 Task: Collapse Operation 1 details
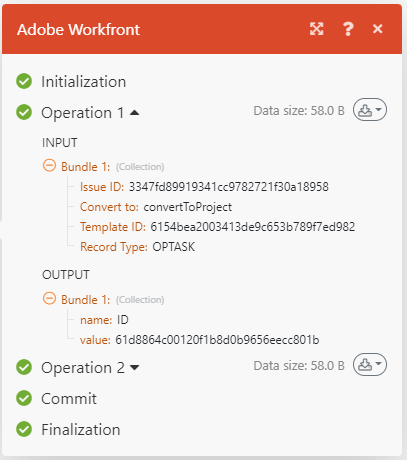134,113
